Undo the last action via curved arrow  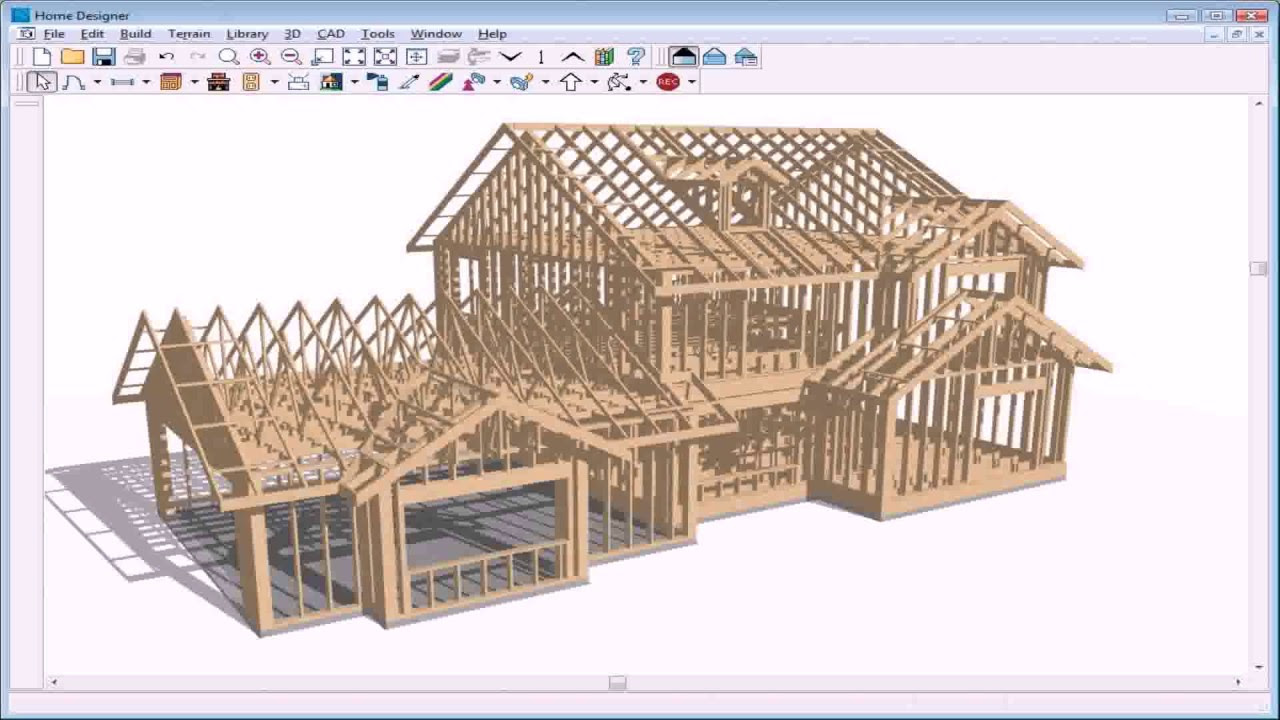coord(166,57)
